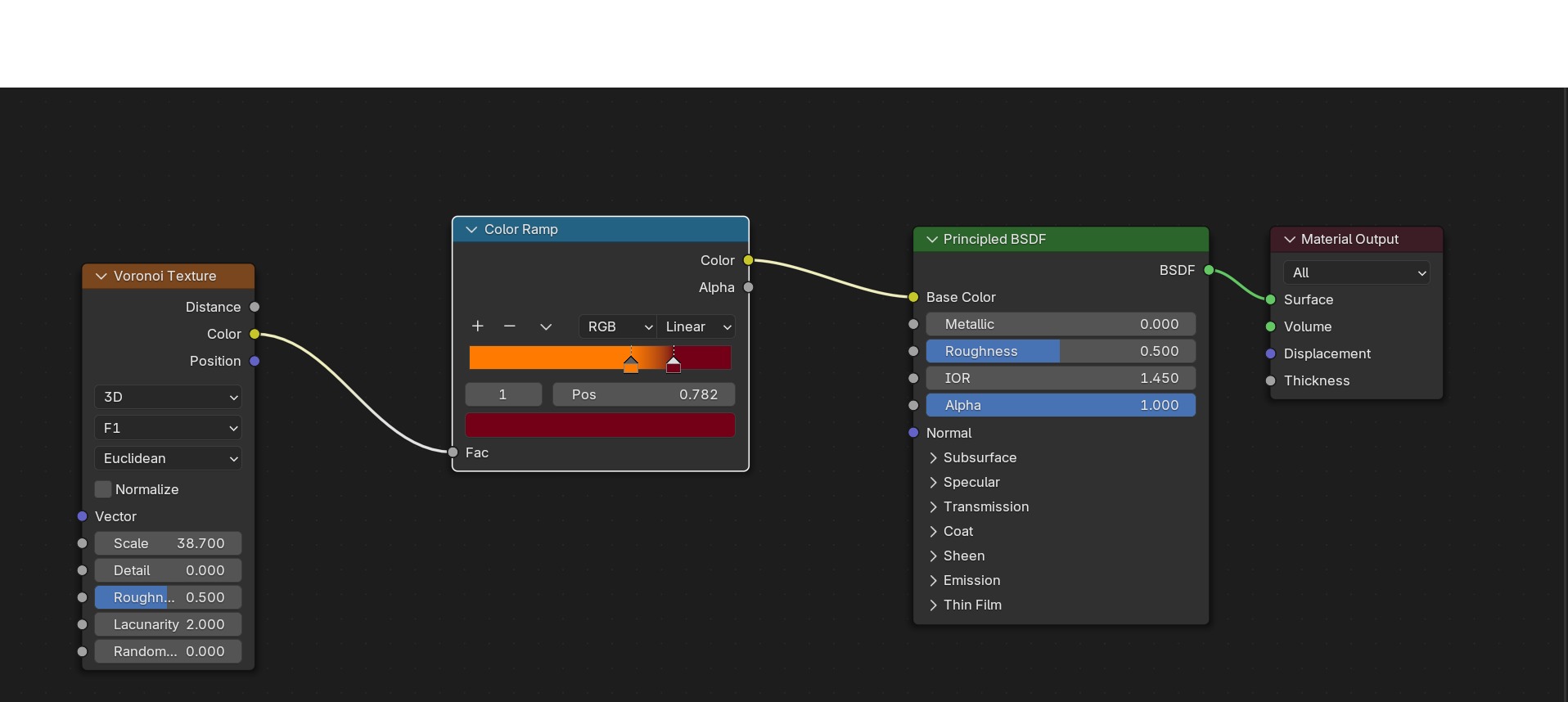This screenshot has width=1568, height=702.
Task: Open the F1 feature dropdown
Action: point(168,428)
